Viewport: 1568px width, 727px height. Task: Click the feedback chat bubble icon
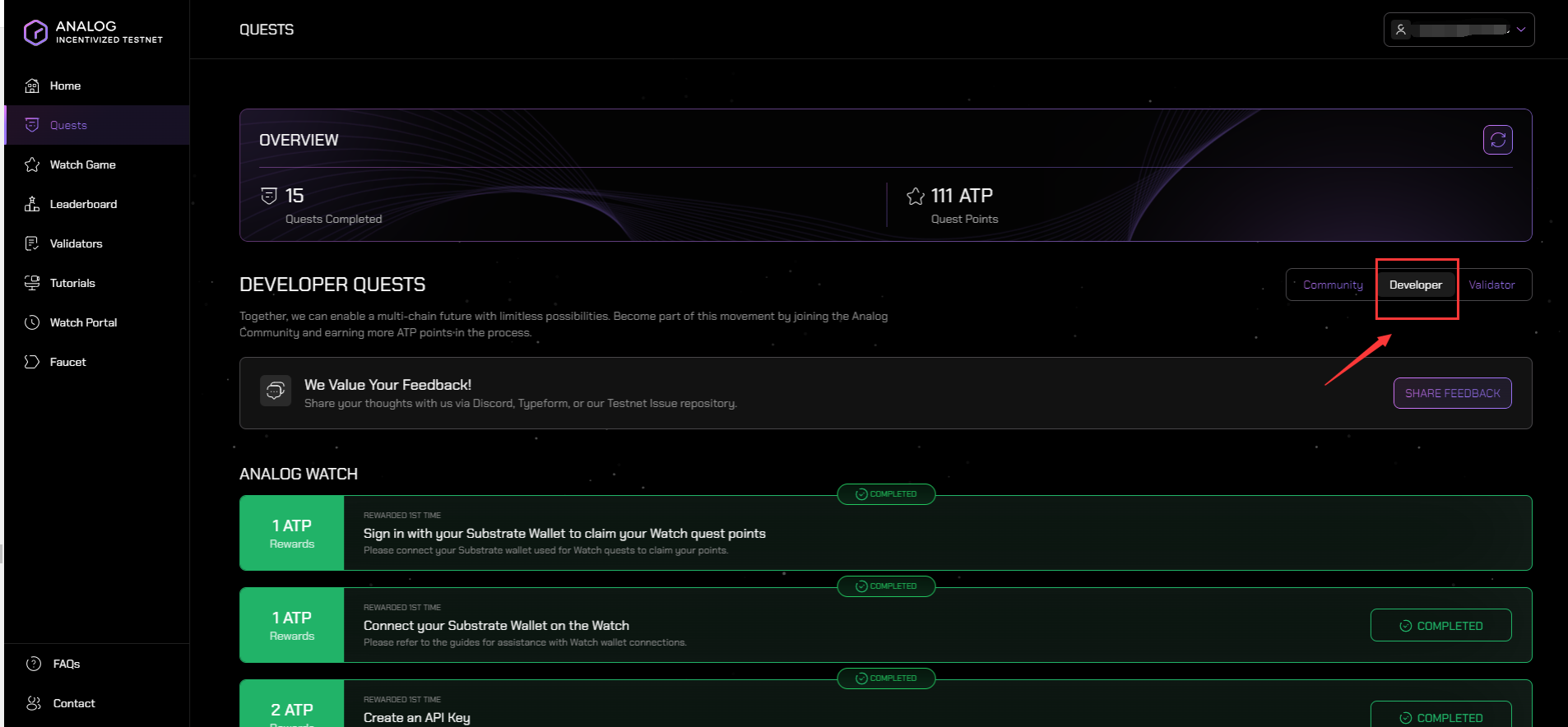point(276,391)
